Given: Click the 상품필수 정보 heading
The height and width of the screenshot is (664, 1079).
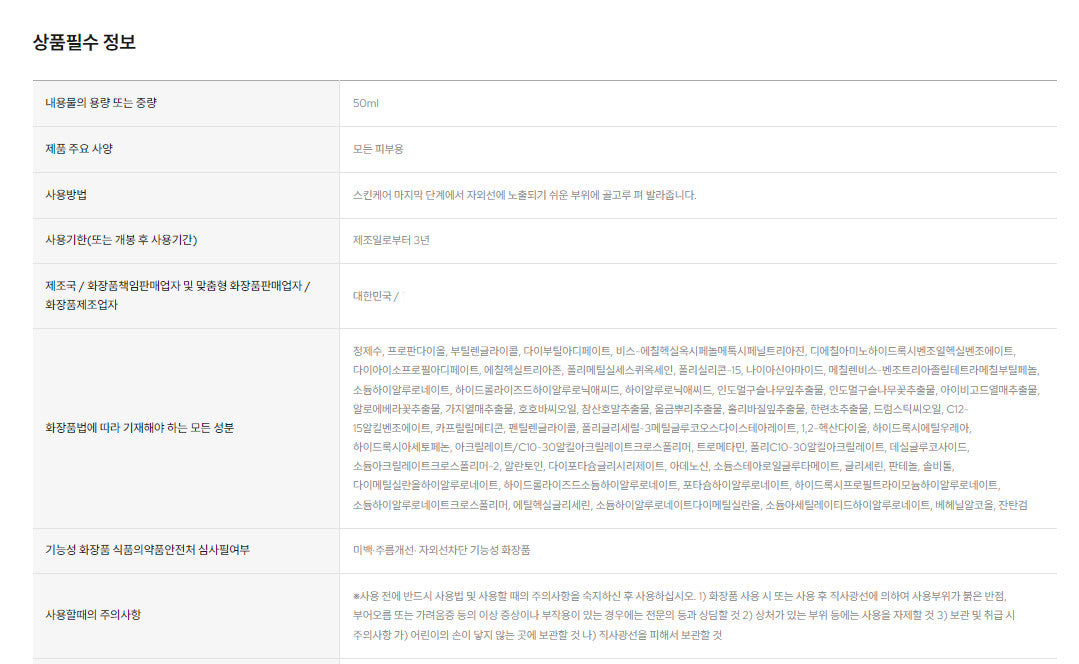Looking at the screenshot, I should tap(84, 42).
